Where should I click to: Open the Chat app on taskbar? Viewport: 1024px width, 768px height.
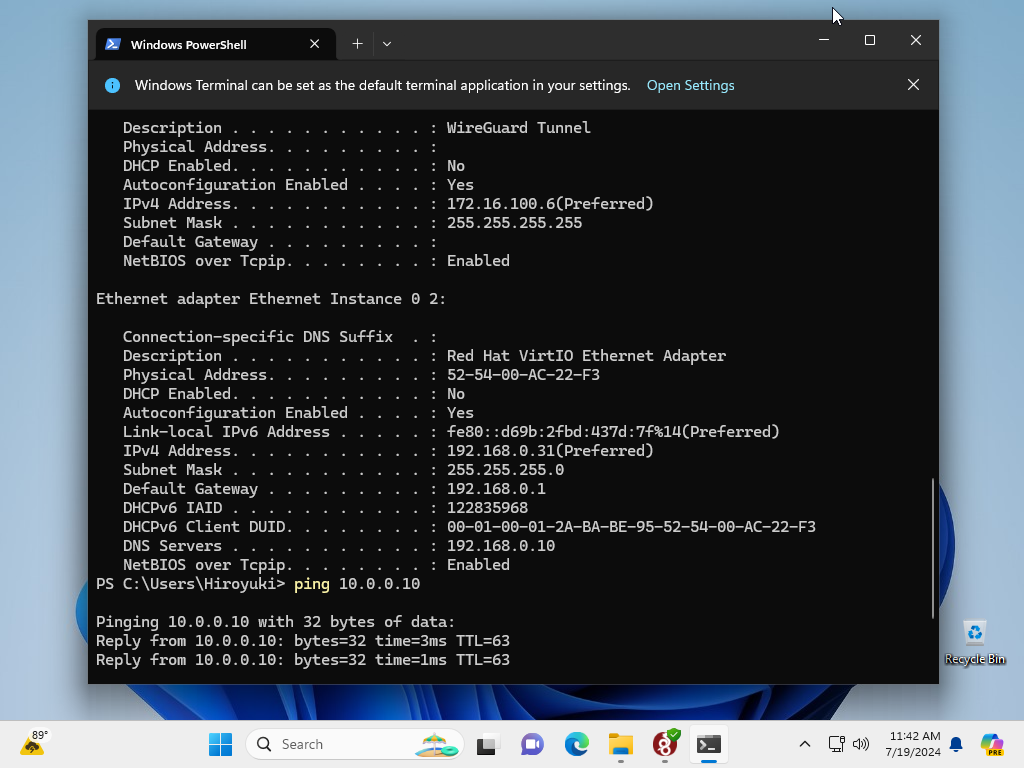pyautogui.click(x=532, y=744)
